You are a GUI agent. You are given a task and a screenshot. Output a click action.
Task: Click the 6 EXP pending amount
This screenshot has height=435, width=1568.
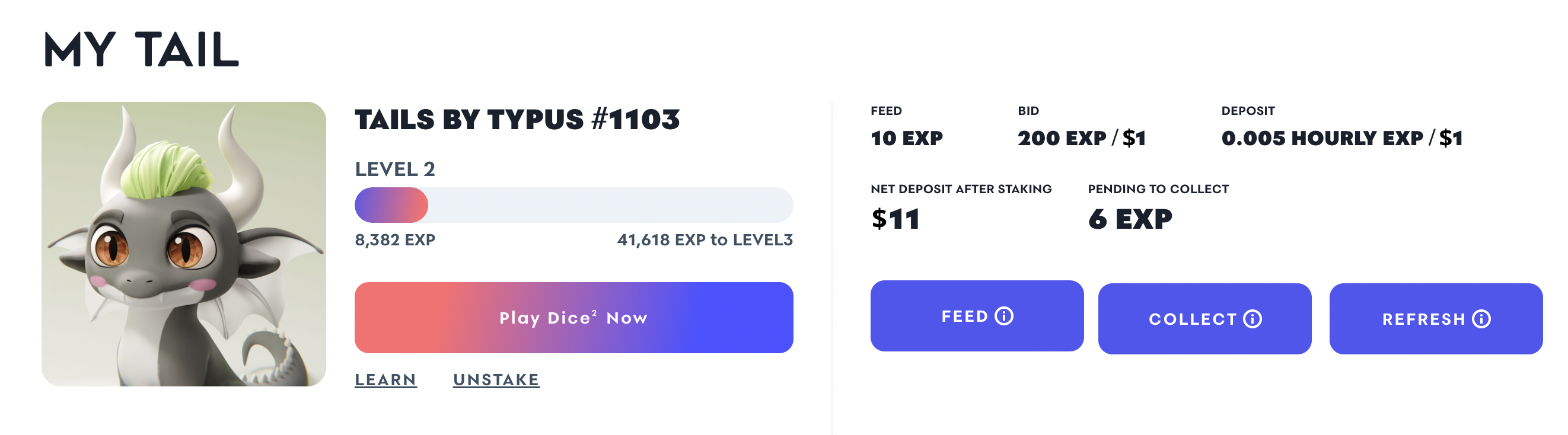point(1130,219)
